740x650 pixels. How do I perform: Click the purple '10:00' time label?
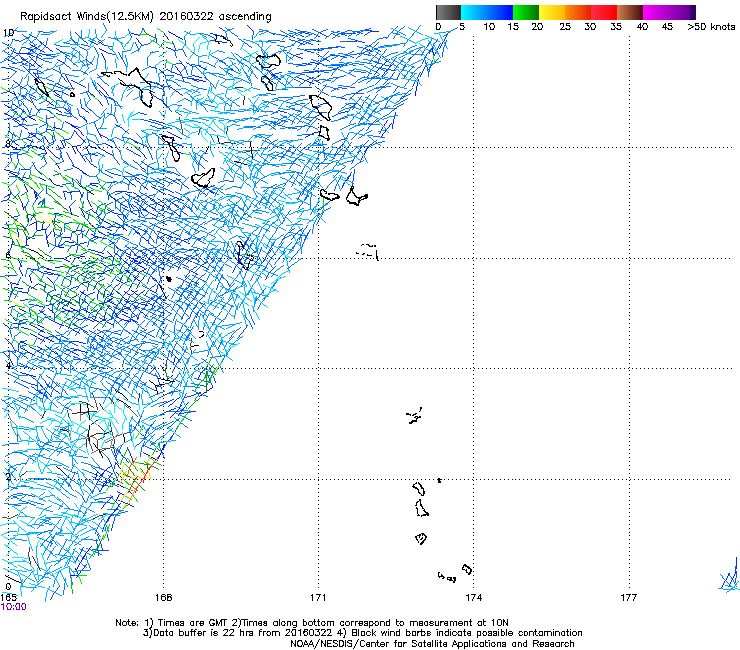(x=14, y=607)
